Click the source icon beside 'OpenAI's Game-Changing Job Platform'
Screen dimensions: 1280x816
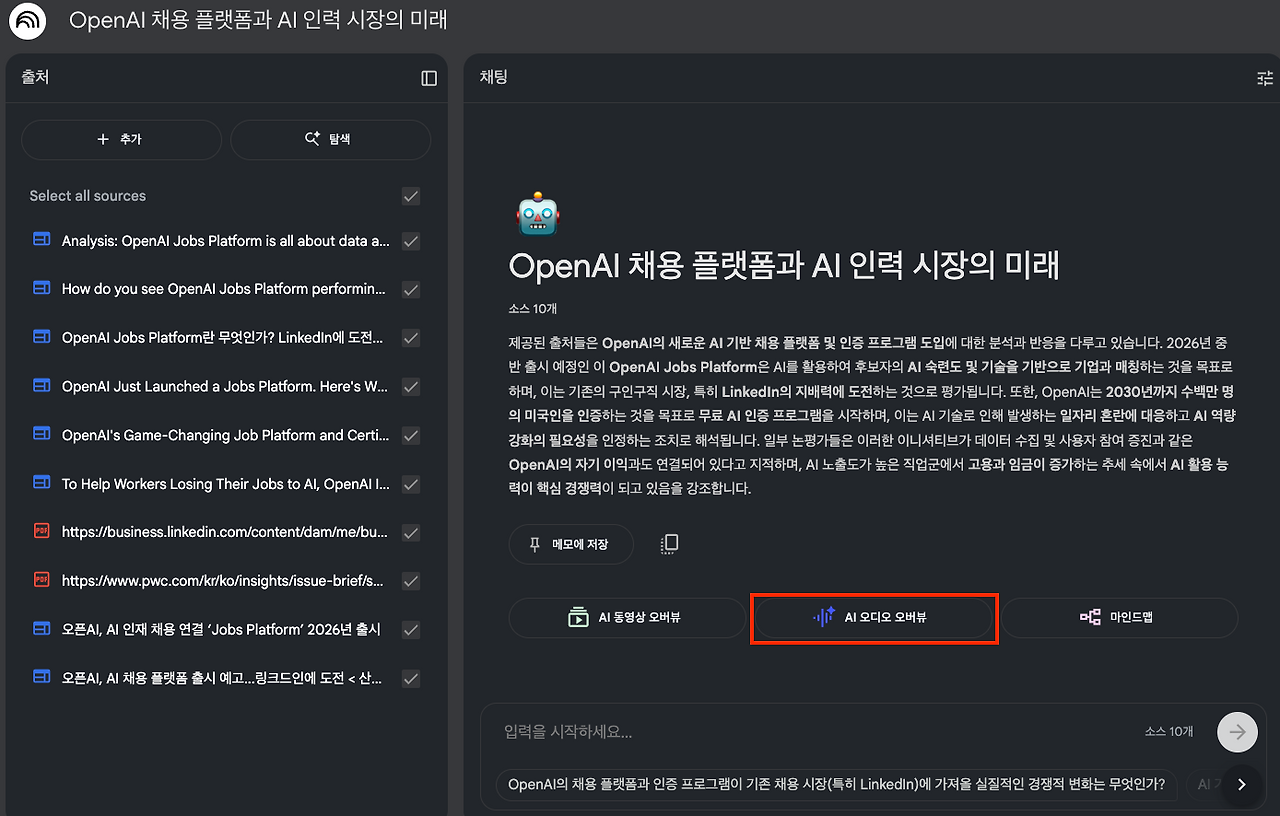[41, 435]
